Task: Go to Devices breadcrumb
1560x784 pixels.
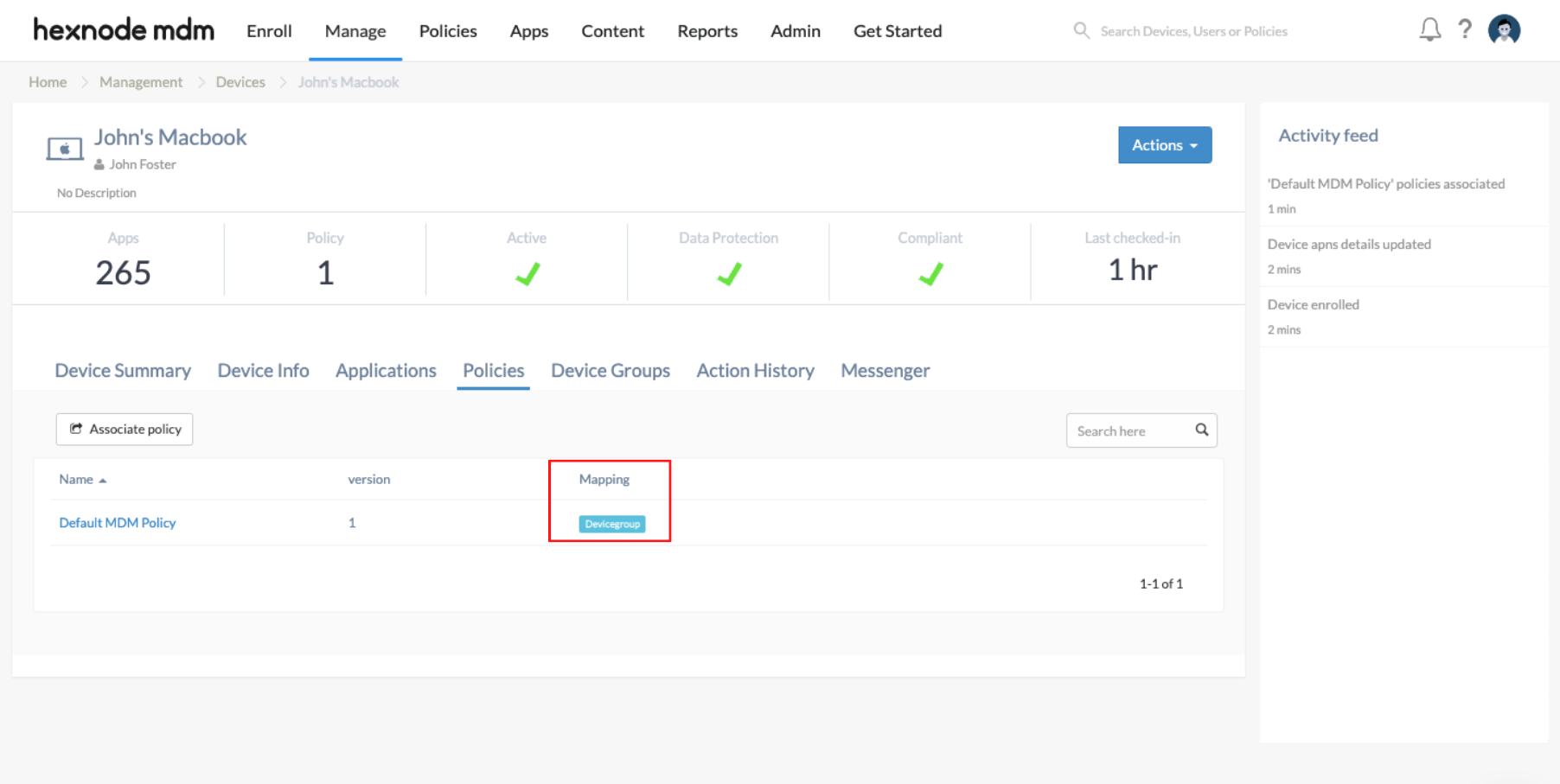Action: tap(240, 82)
